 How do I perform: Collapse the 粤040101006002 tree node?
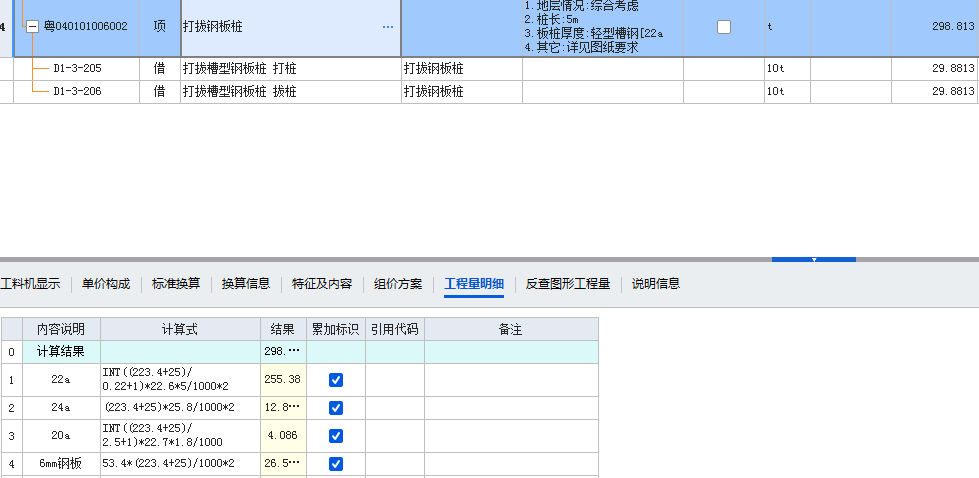point(32,27)
